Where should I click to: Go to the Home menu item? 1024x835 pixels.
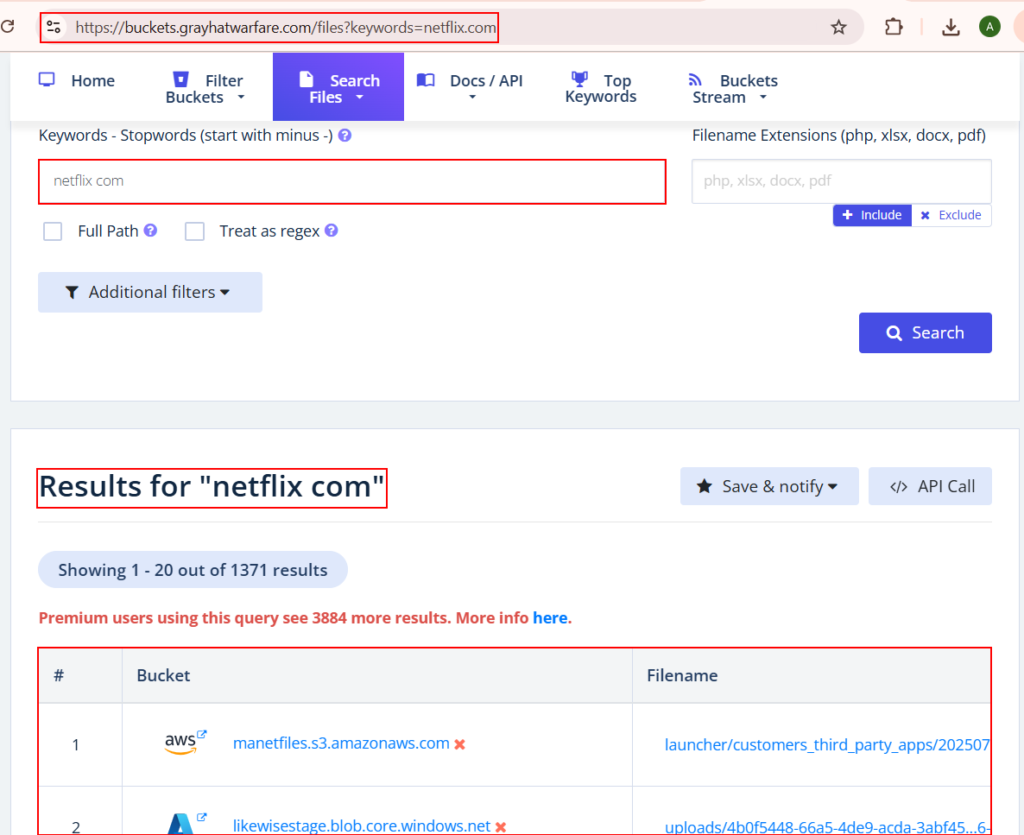(93, 80)
